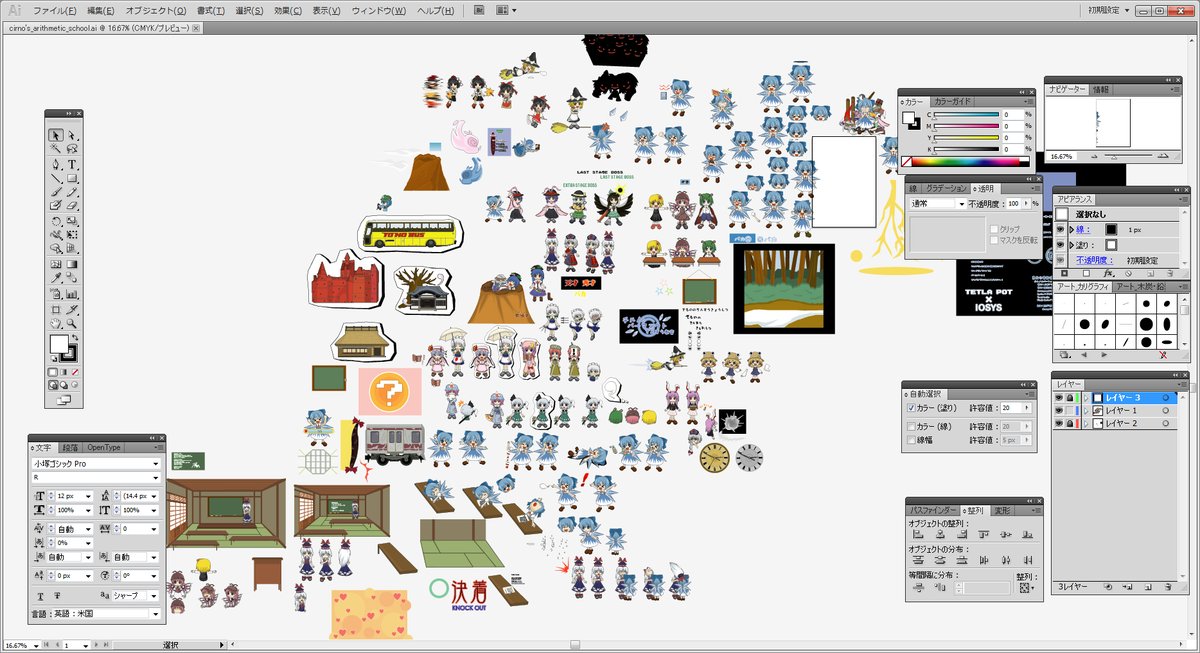
Task: Click the underline icon in the Character panel
Action: click(x=40, y=596)
